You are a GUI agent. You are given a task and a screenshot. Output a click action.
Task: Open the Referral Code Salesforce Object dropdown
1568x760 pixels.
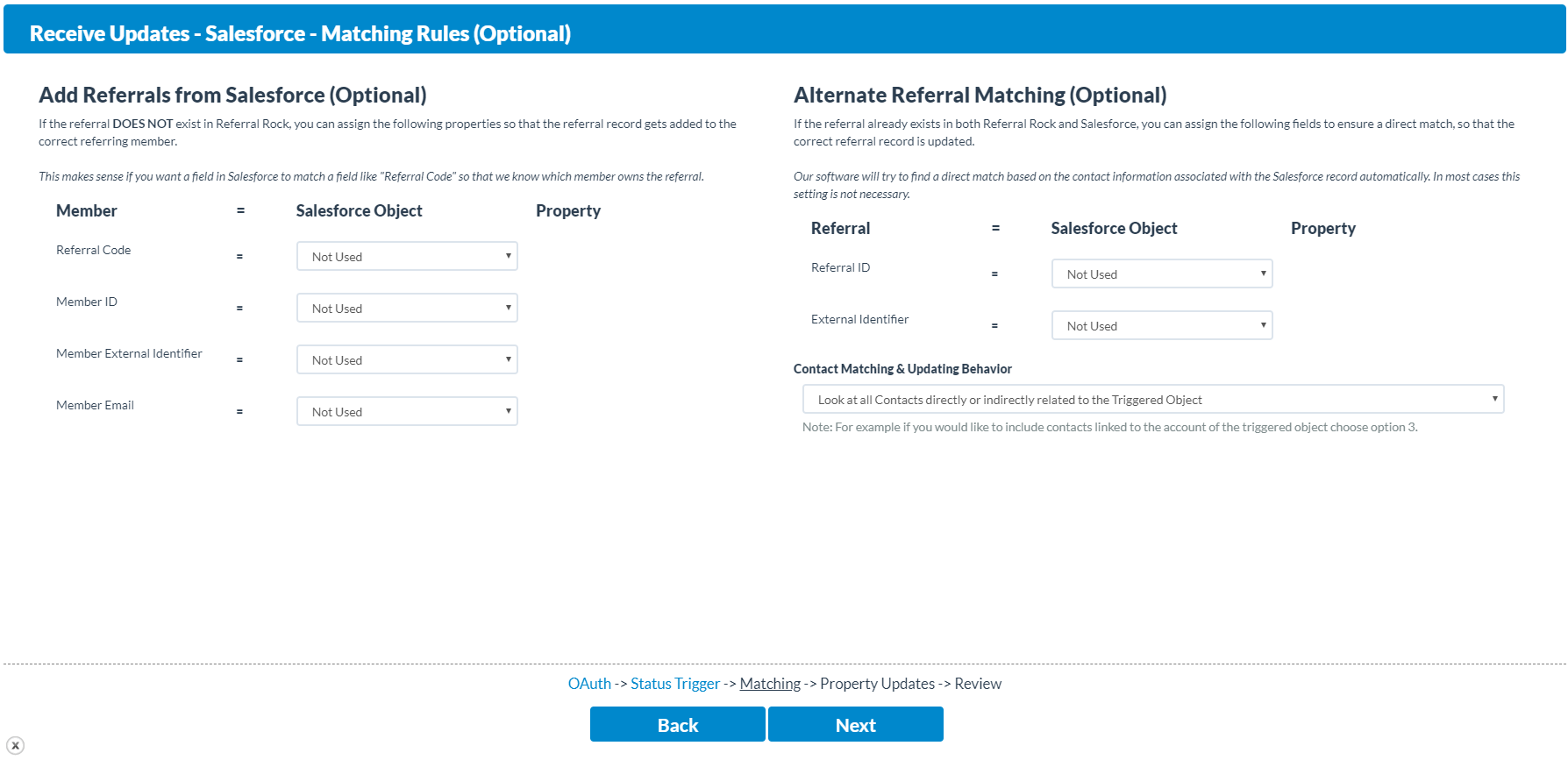tap(407, 256)
